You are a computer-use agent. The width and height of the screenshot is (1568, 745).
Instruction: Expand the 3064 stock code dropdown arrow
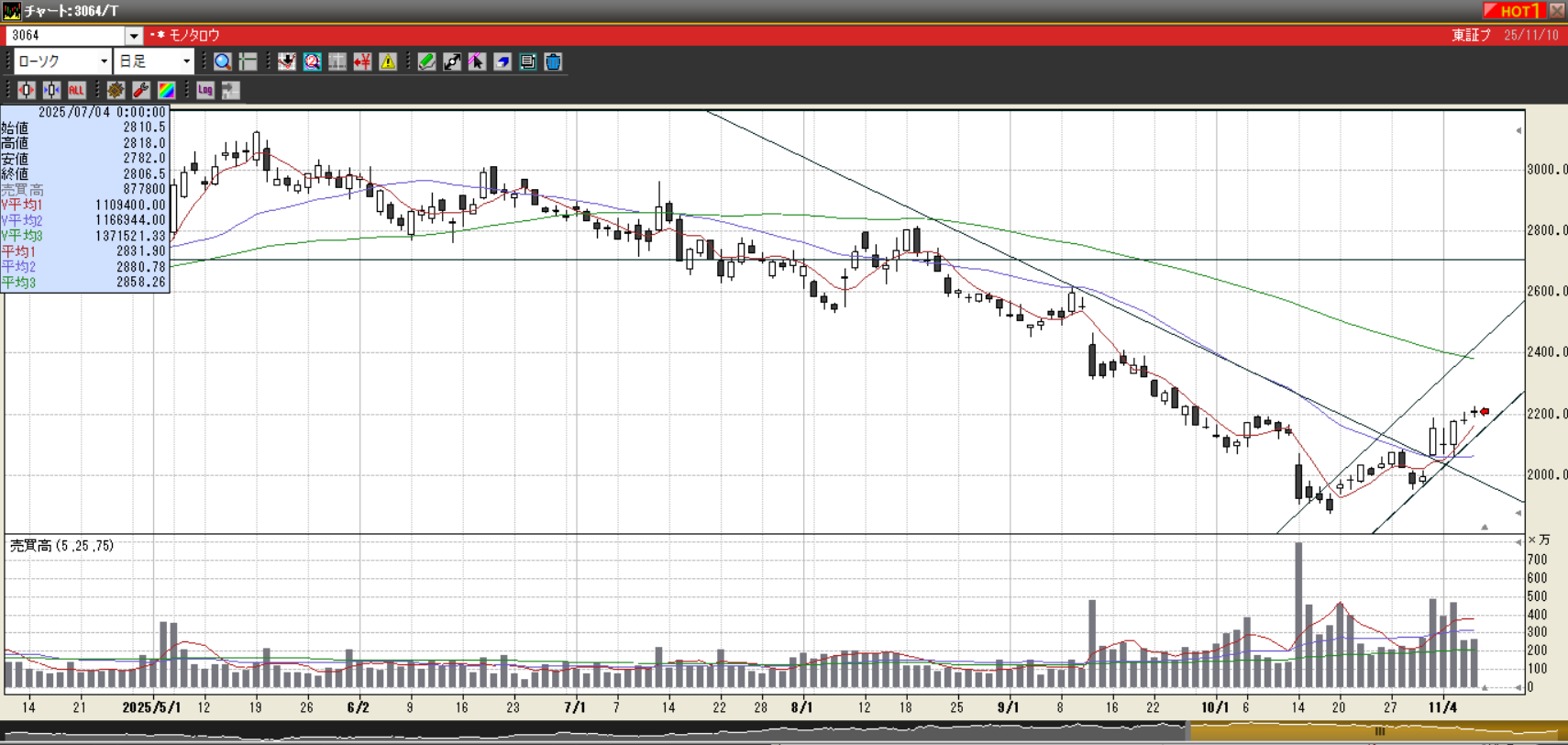pyautogui.click(x=134, y=36)
